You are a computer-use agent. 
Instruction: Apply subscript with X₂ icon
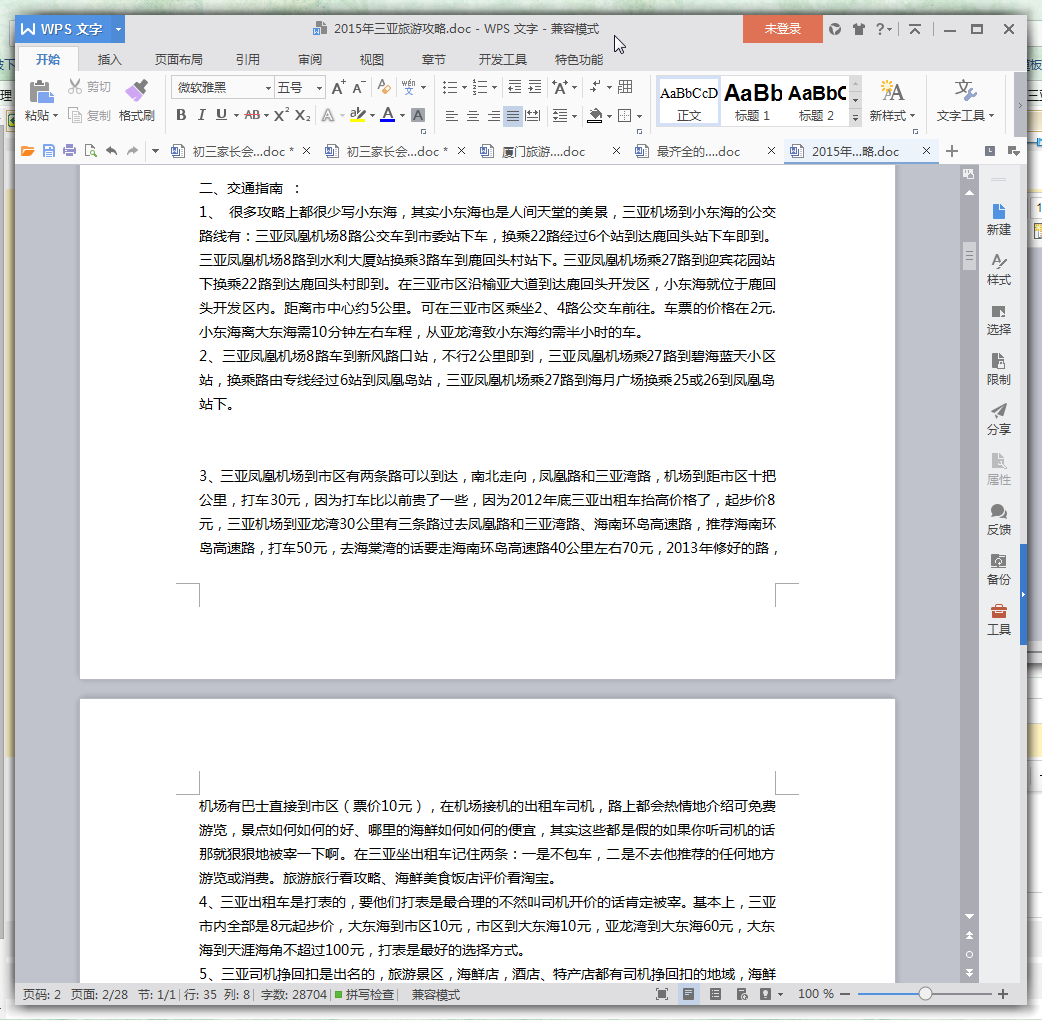(x=302, y=115)
